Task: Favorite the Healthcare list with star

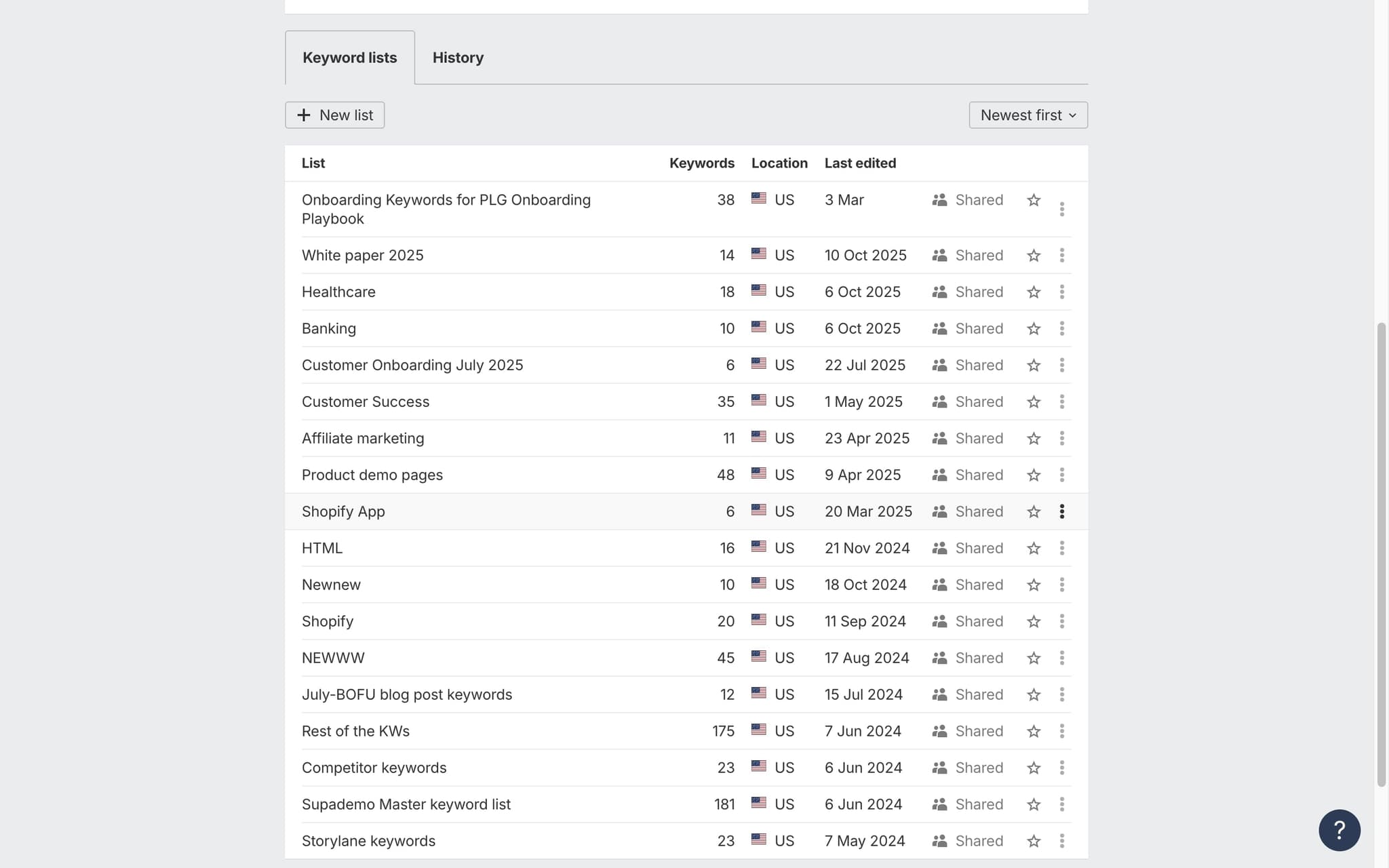Action: (1033, 292)
